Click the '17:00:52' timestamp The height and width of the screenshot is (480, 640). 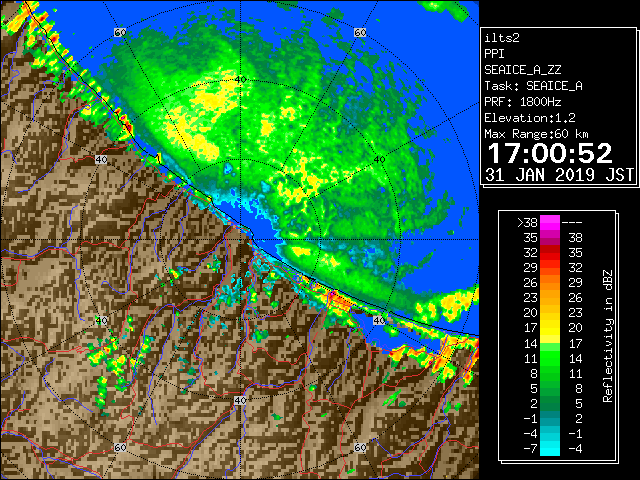pyautogui.click(x=550, y=153)
